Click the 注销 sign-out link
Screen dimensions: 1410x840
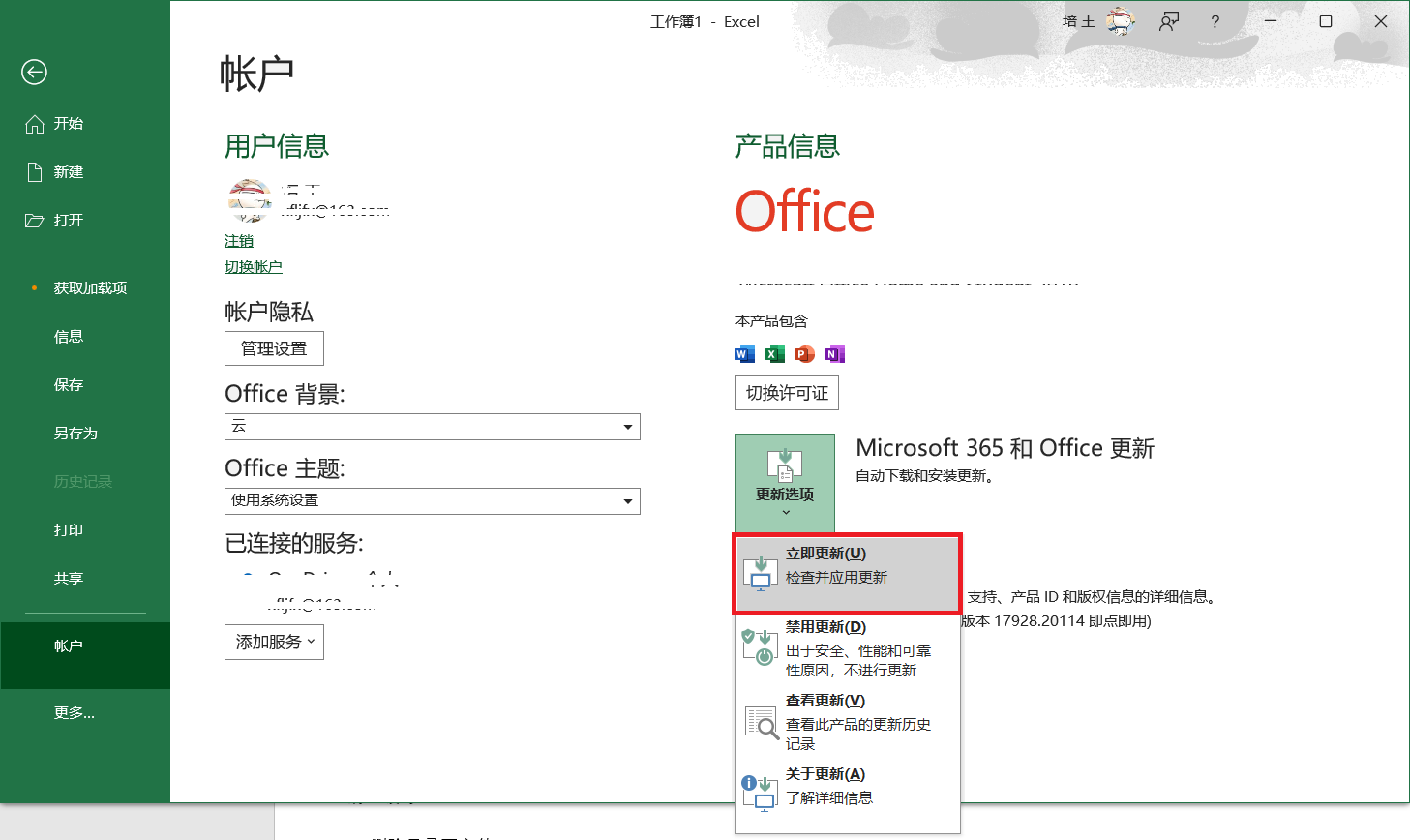[239, 241]
